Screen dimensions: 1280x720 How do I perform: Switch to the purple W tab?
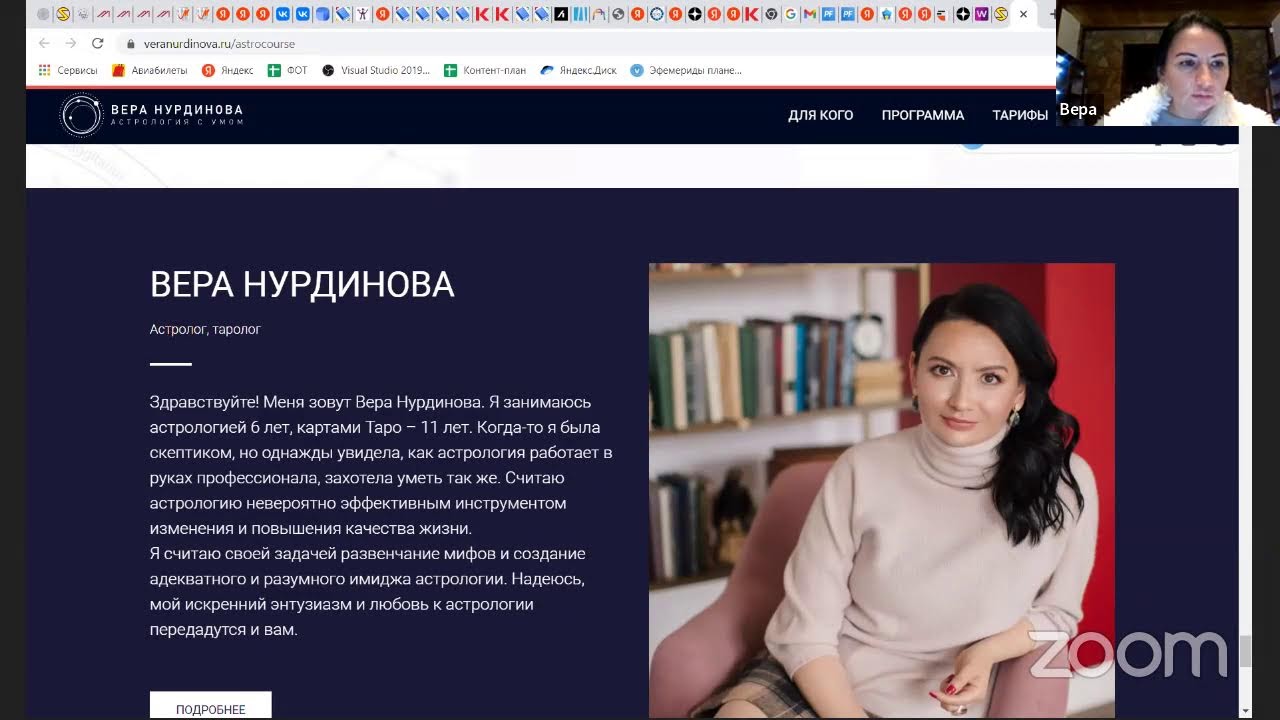pyautogui.click(x=982, y=14)
